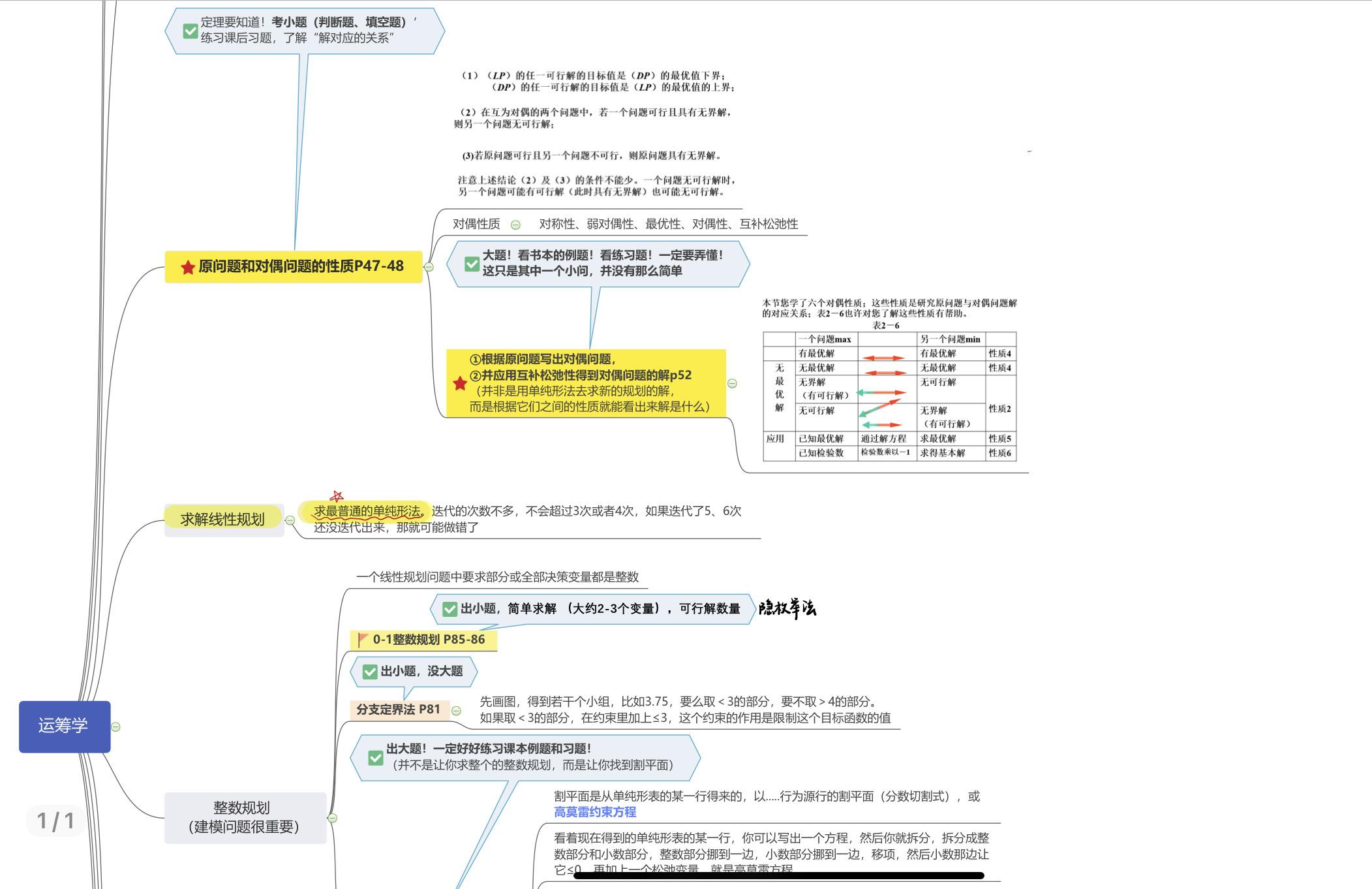Click the 1 / 1 page indicator
Screen dimensions: 1372x889
(55, 820)
